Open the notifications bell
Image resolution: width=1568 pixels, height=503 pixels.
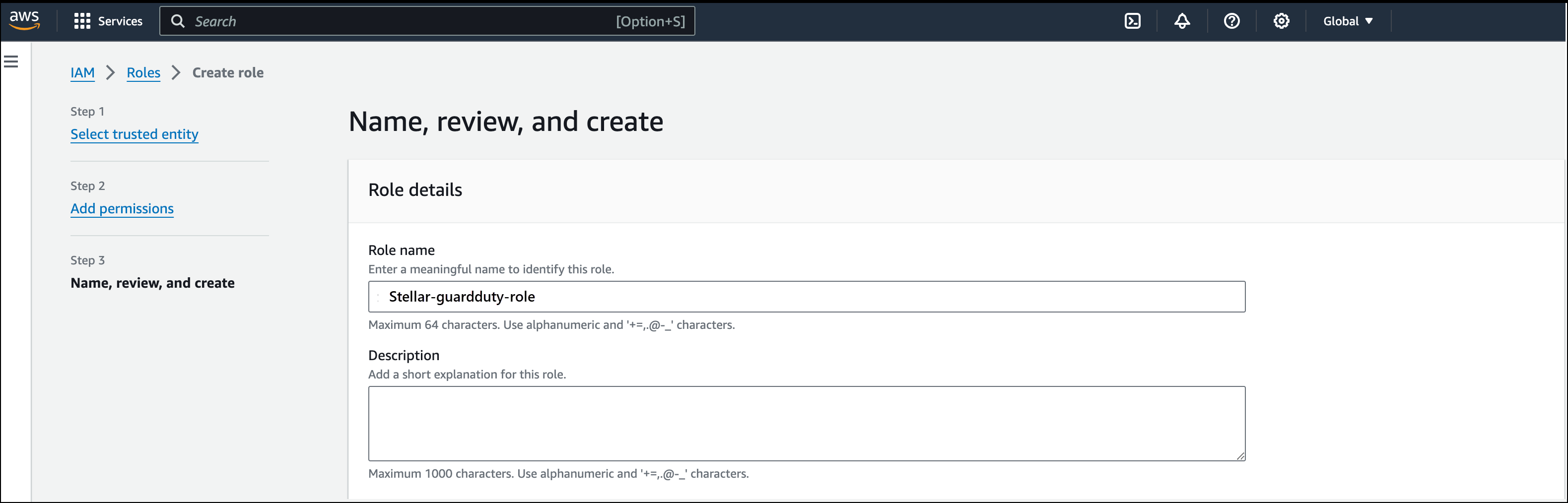click(1181, 21)
